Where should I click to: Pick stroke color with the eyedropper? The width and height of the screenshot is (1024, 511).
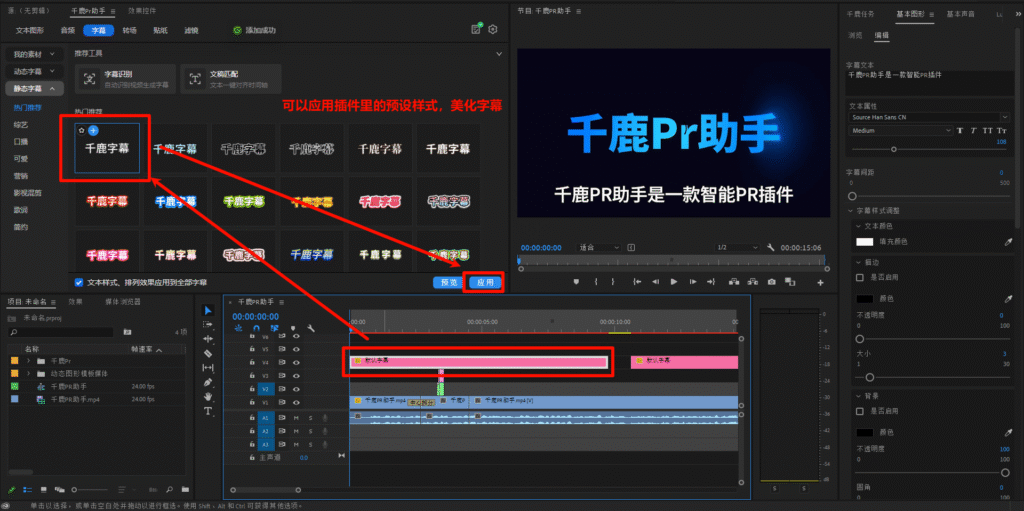point(1008,299)
